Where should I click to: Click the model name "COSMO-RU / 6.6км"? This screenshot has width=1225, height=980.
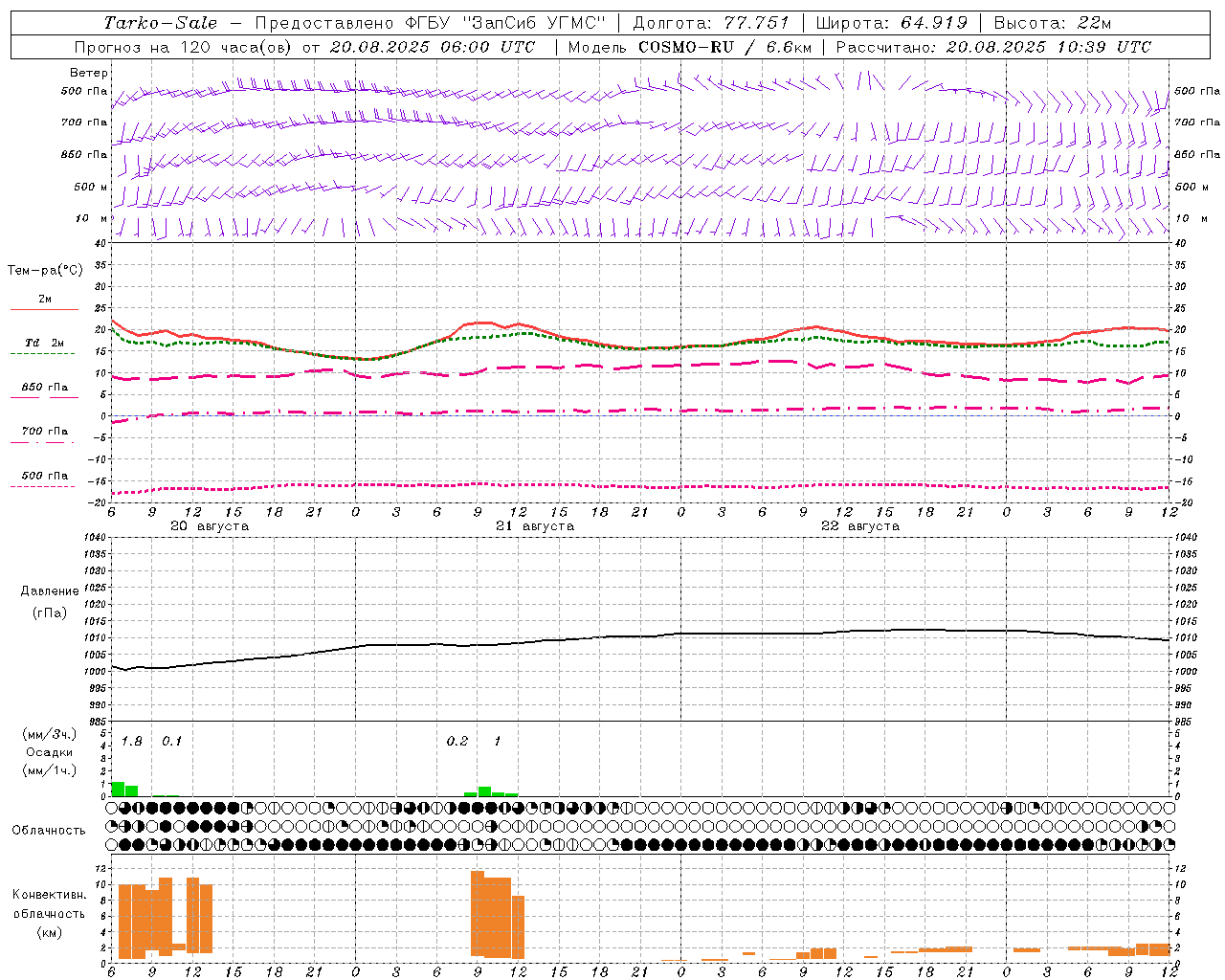725,47
